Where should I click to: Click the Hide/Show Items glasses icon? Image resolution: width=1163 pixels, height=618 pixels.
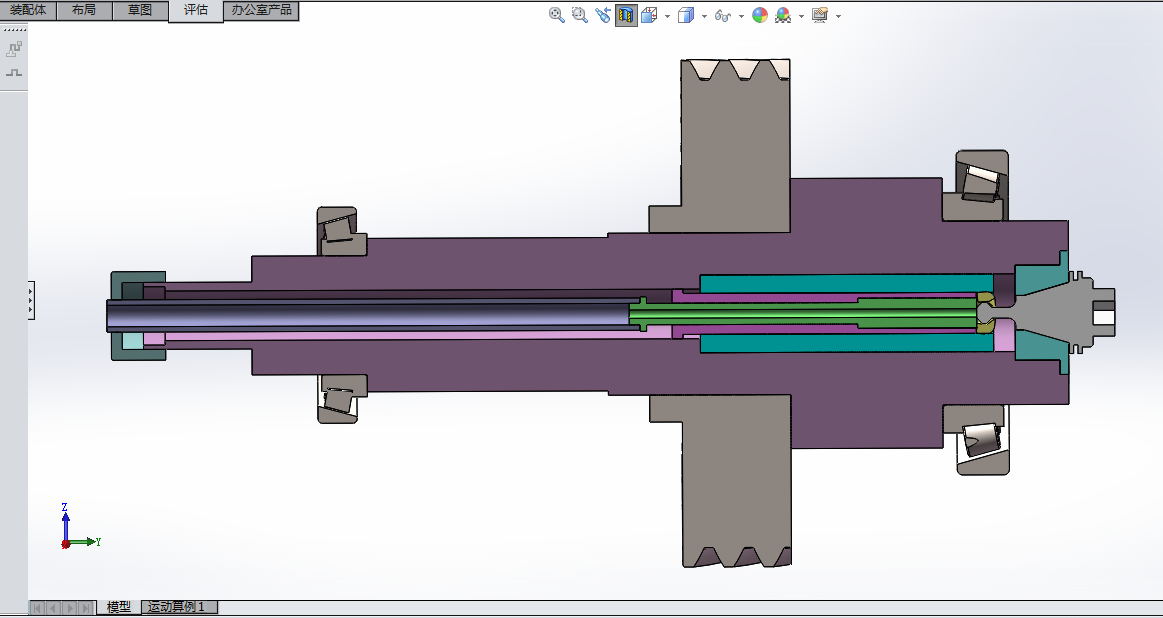[x=723, y=15]
